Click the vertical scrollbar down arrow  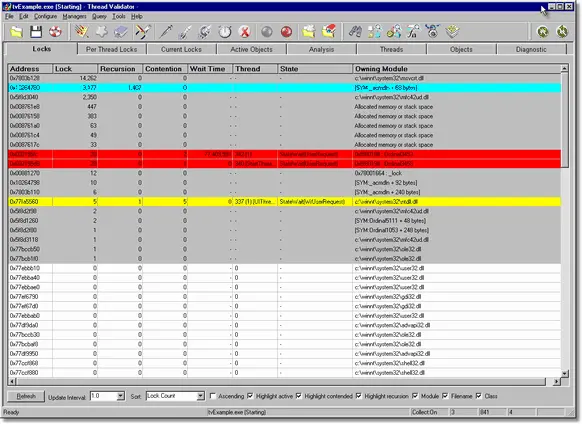click(565, 374)
